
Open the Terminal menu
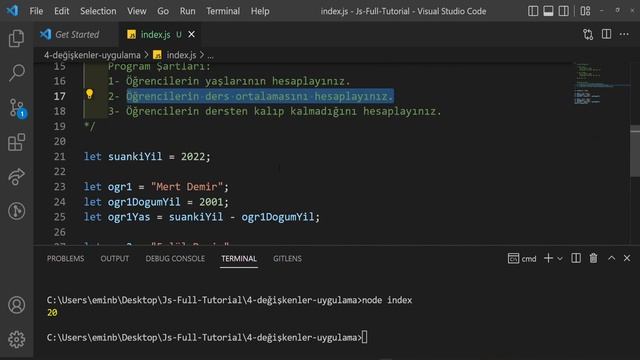click(223, 11)
